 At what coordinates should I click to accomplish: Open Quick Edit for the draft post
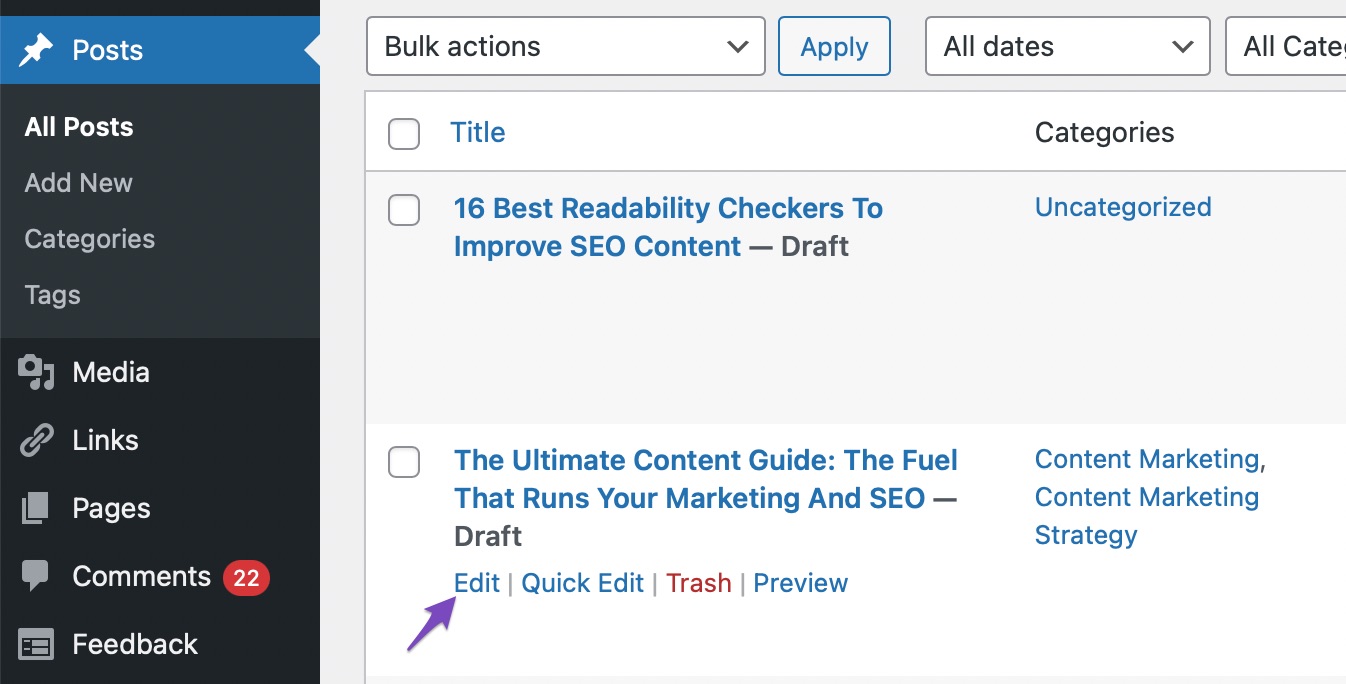coord(582,583)
